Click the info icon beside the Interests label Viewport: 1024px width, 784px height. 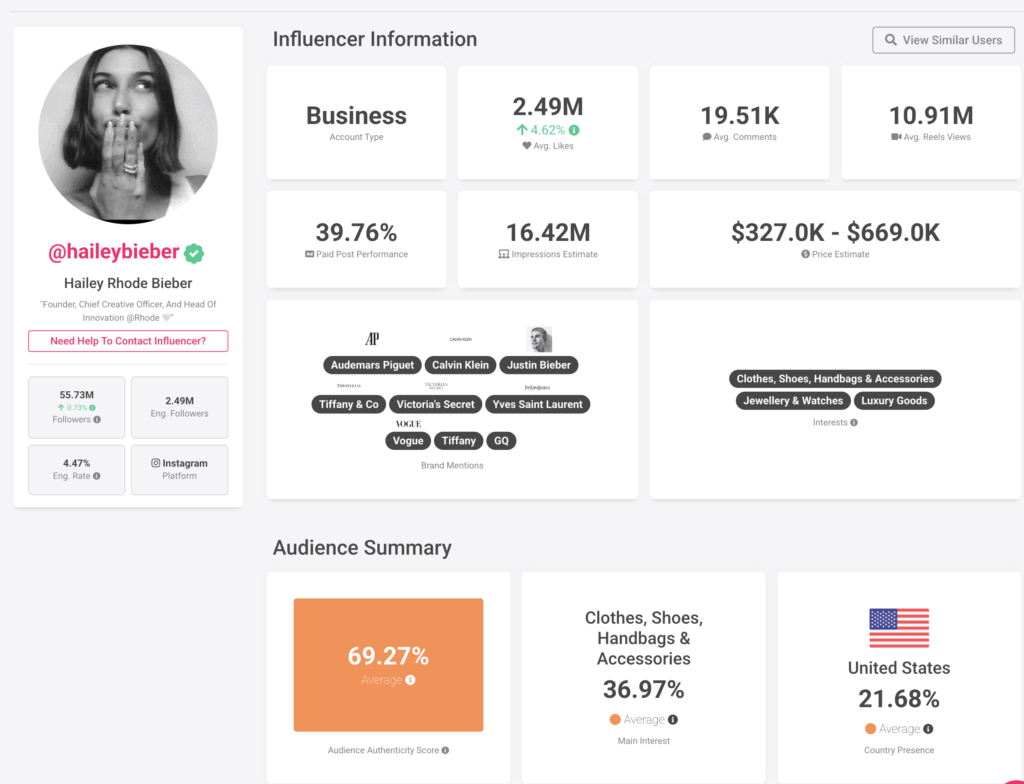pyautogui.click(x=852, y=422)
